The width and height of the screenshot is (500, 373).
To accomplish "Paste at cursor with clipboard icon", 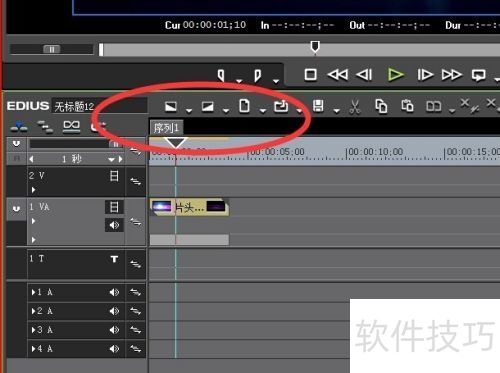I will [407, 106].
